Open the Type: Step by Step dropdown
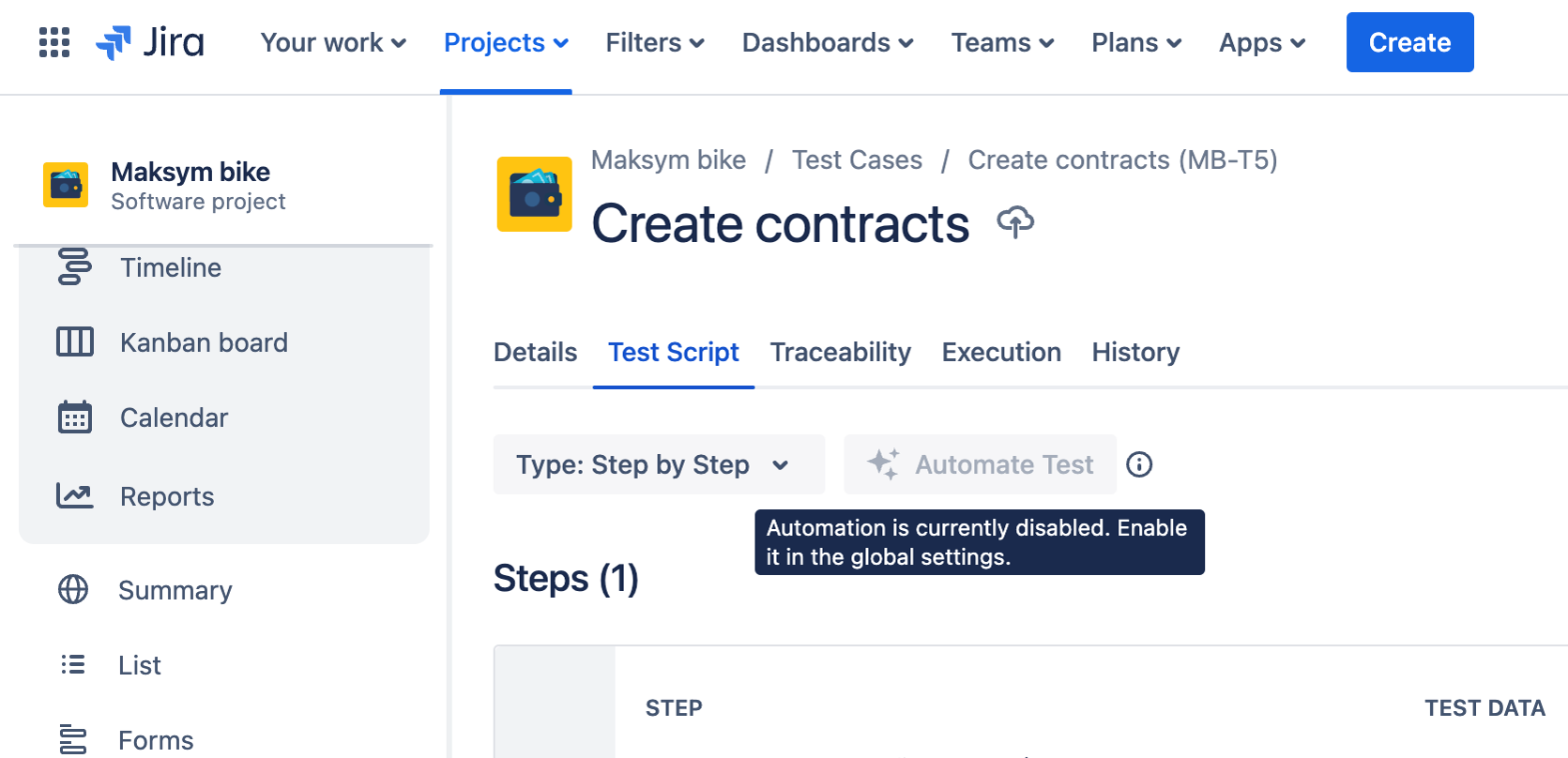 pyautogui.click(x=658, y=464)
